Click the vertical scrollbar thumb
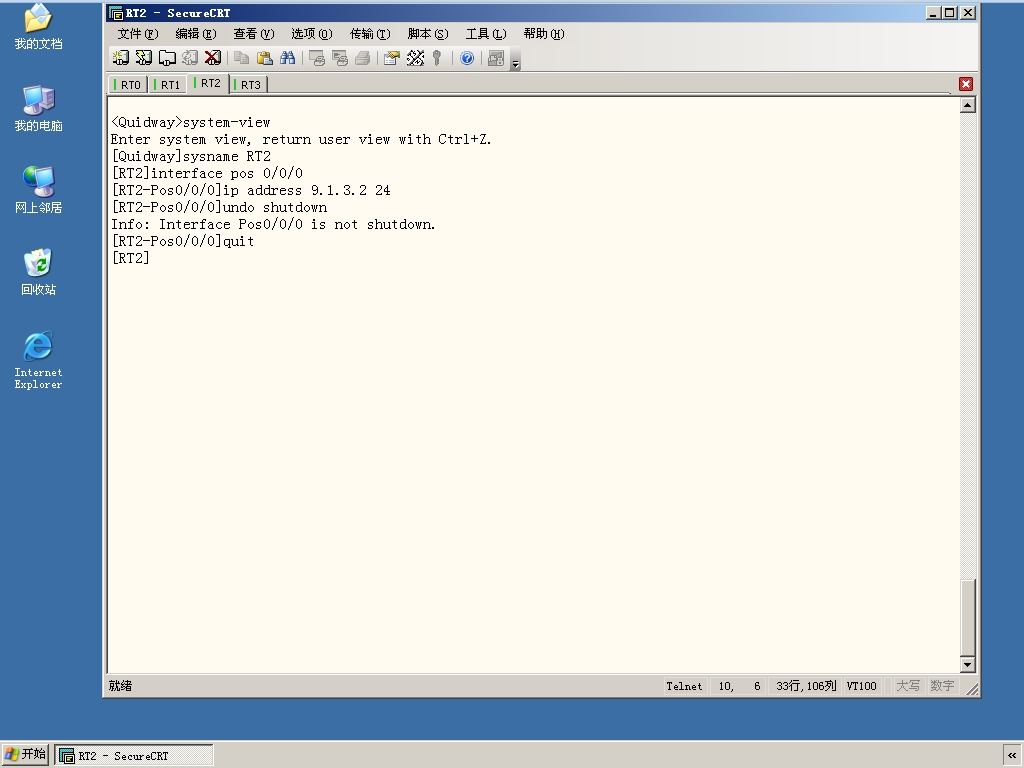Image resolution: width=1024 pixels, height=768 pixels. [x=968, y=617]
